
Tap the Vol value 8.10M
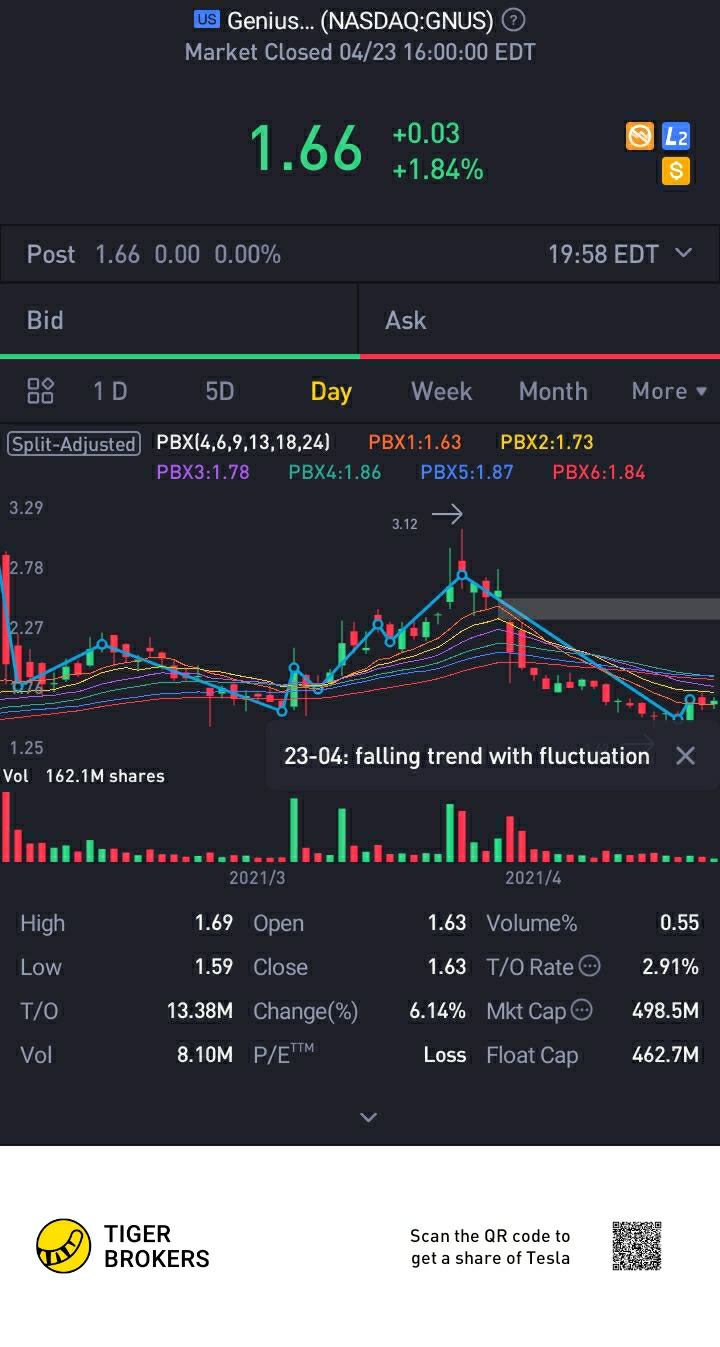pyautogui.click(x=205, y=1054)
